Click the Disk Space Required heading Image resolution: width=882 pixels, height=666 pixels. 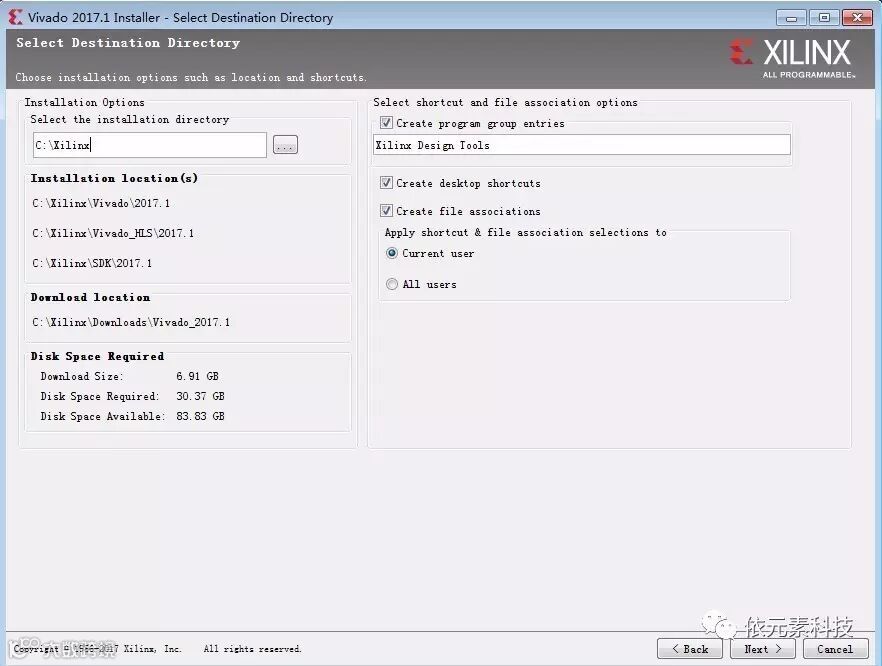tap(97, 356)
